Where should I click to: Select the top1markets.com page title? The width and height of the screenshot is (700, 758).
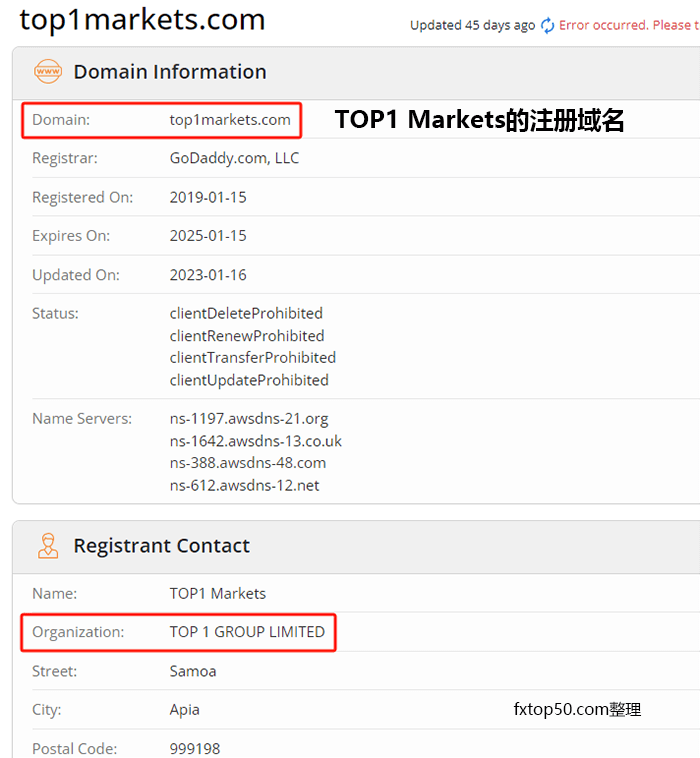click(x=142, y=20)
